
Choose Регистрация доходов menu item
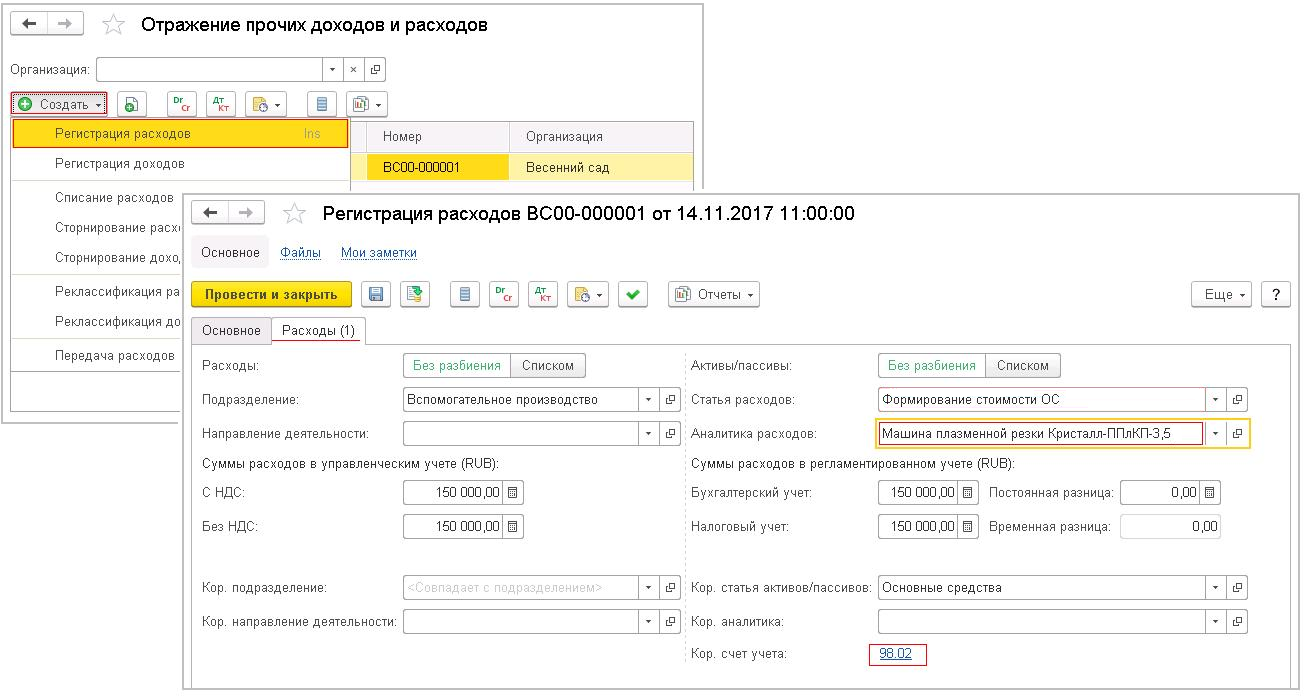tap(180, 163)
